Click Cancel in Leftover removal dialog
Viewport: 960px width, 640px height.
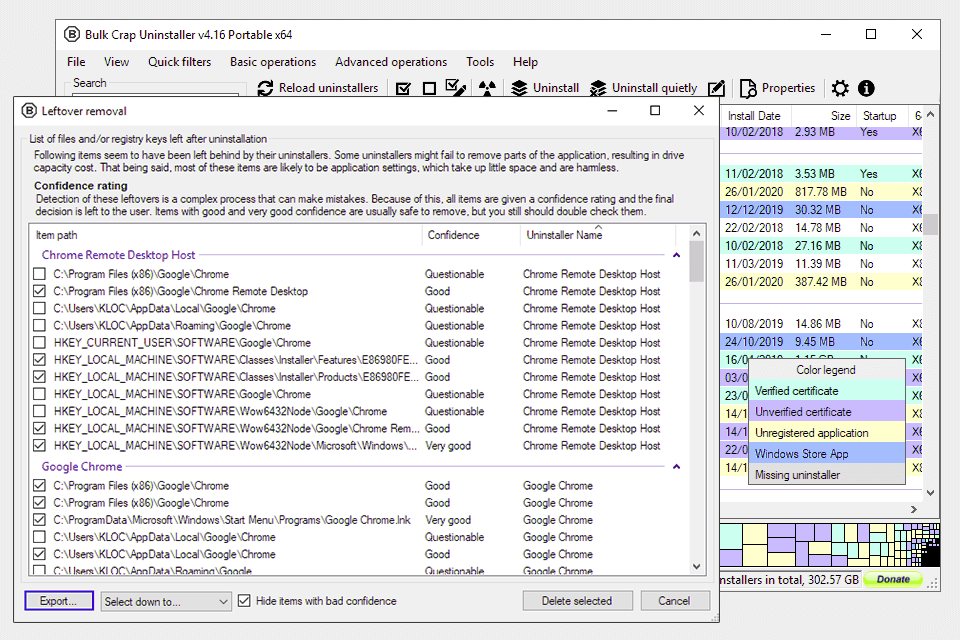click(x=675, y=601)
